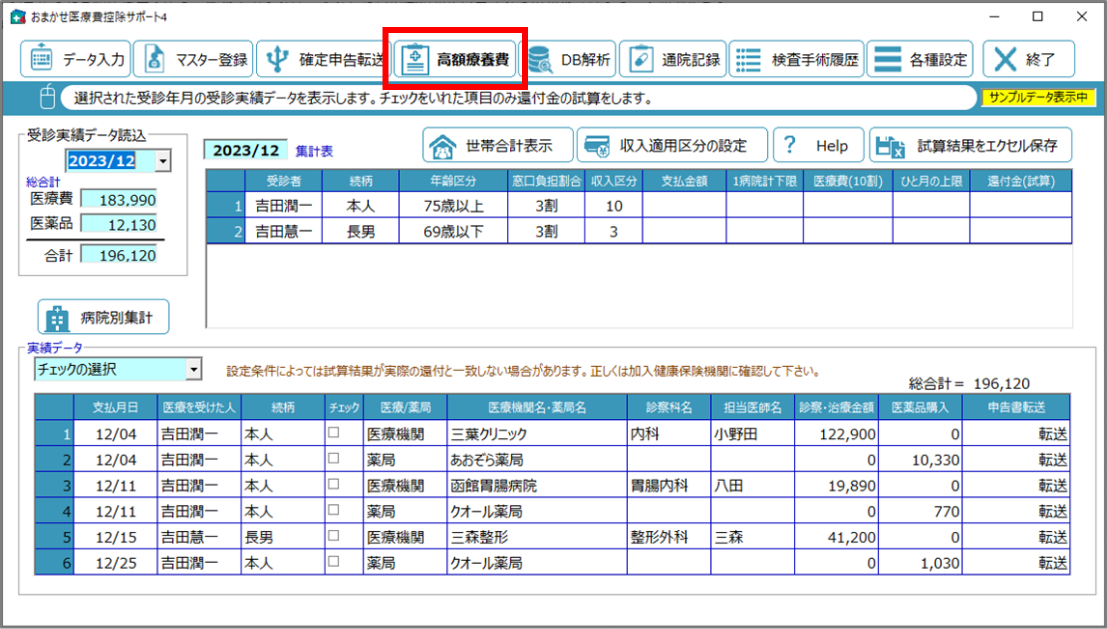The width and height of the screenshot is (1107, 629).
Task: Click 収入適用区分の設定 button
Action: click(672, 146)
